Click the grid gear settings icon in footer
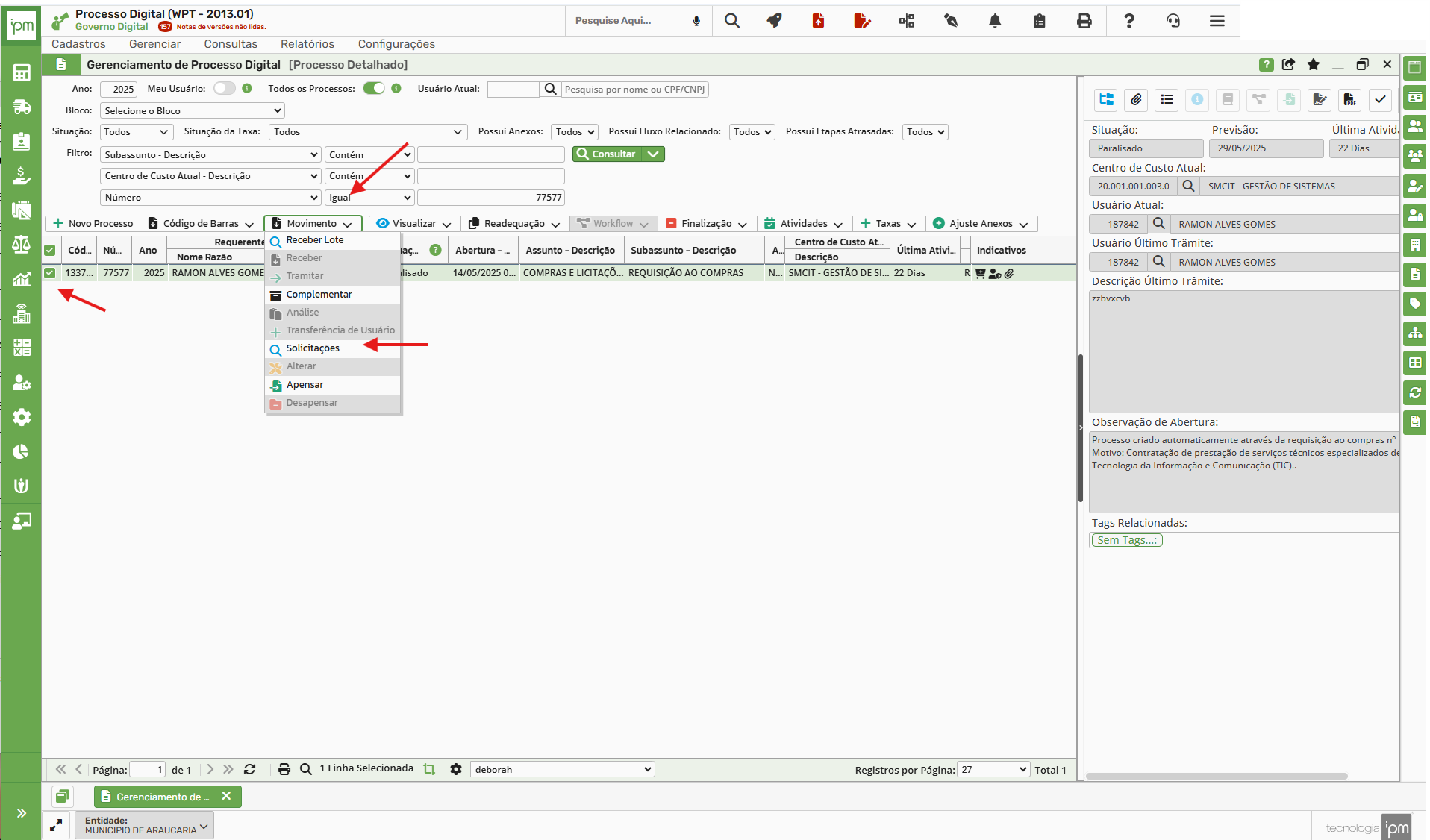The height and width of the screenshot is (840, 1430). (456, 769)
